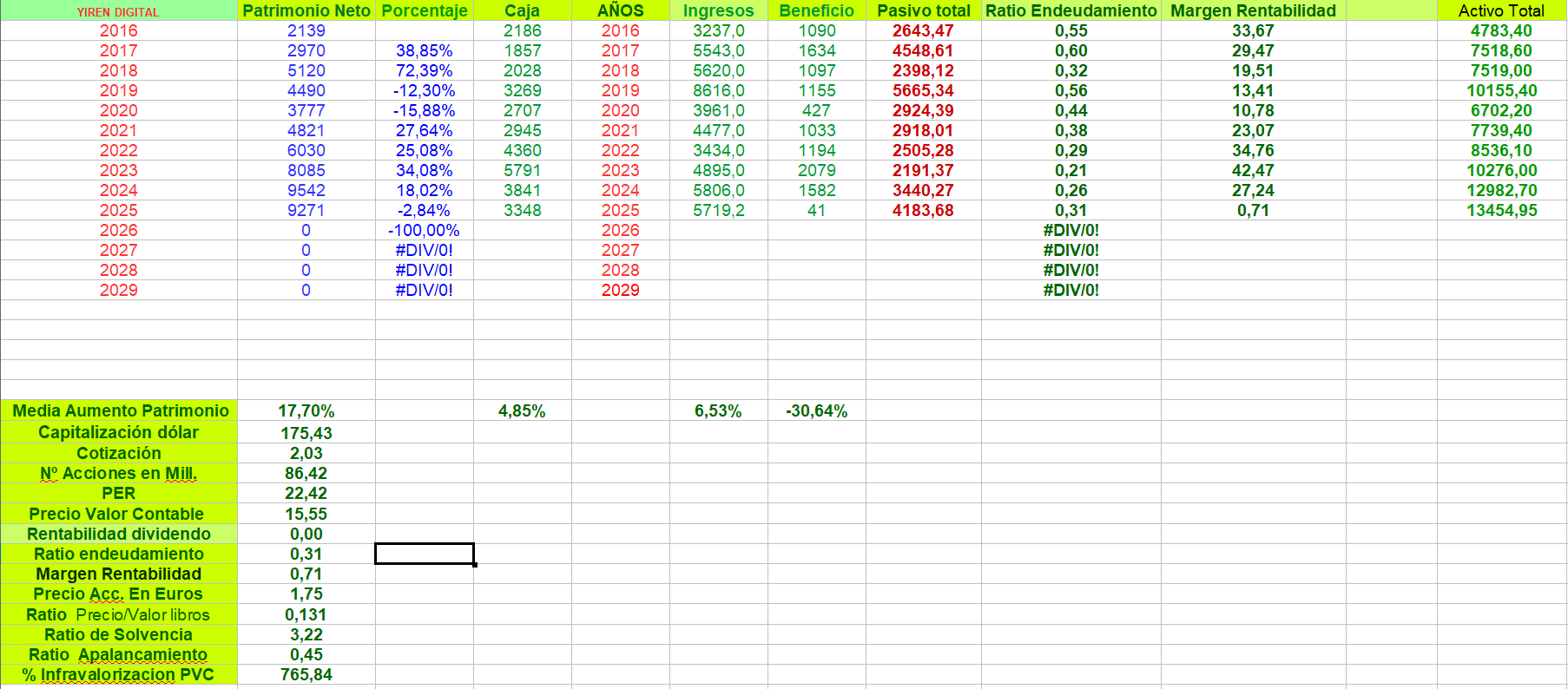Screen dimensions: 1568x689
Task: Select the Activo Total header cell
Action: click(x=1501, y=11)
